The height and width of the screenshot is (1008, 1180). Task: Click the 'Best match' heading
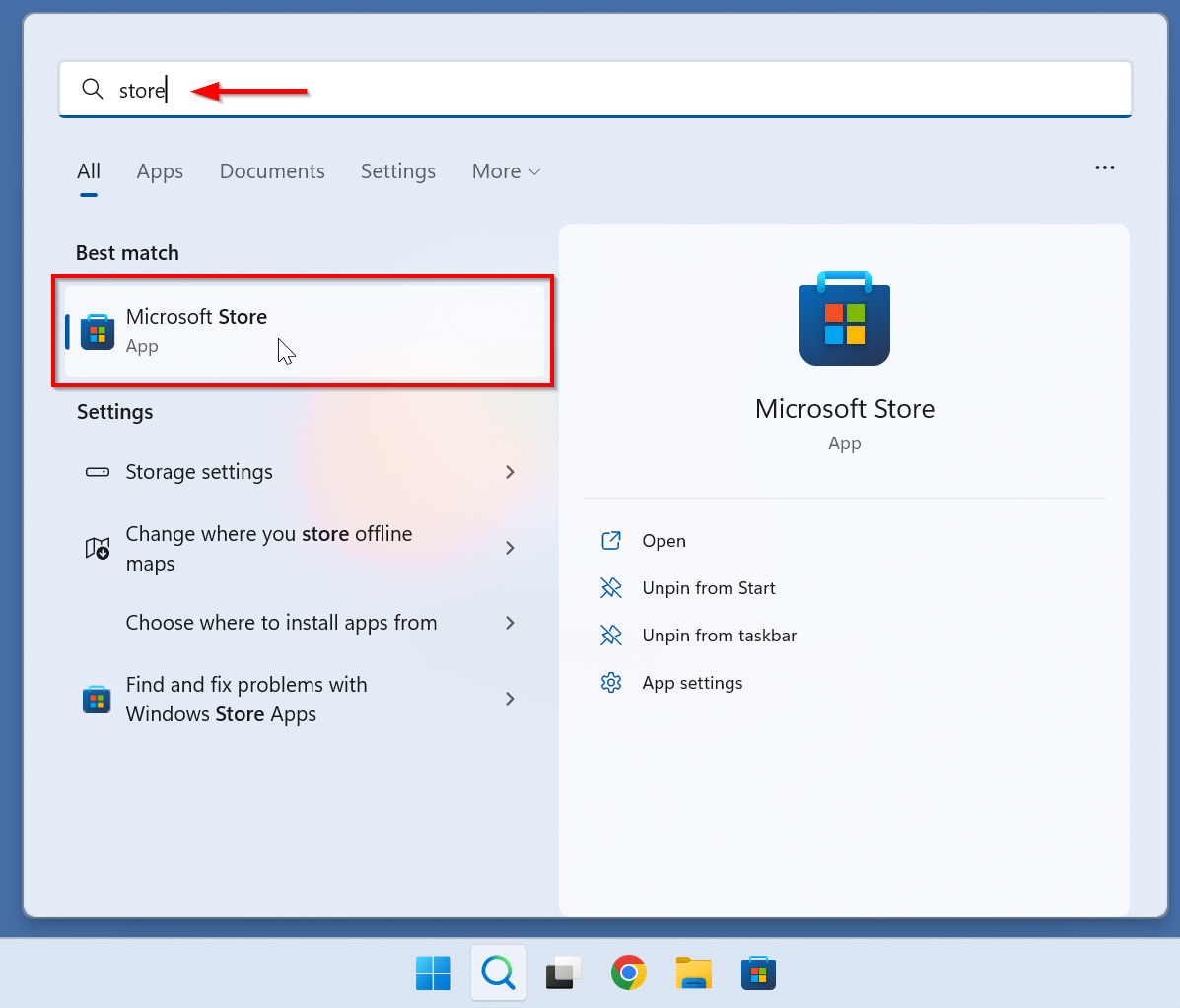coord(127,253)
